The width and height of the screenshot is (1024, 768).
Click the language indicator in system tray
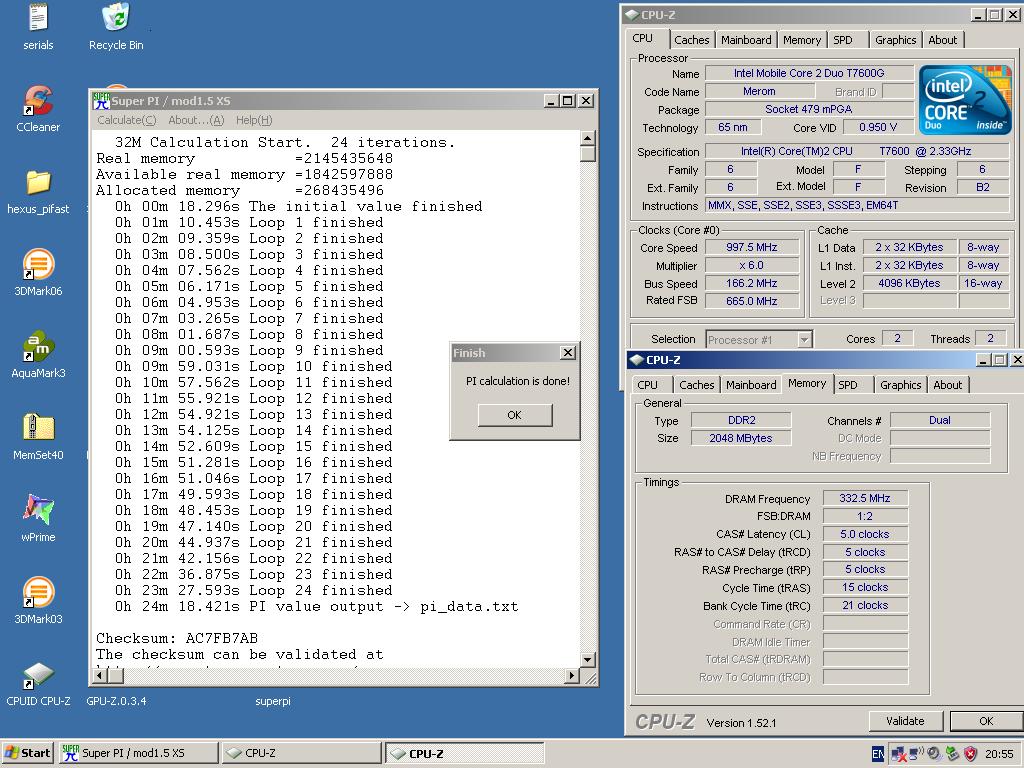point(878,754)
